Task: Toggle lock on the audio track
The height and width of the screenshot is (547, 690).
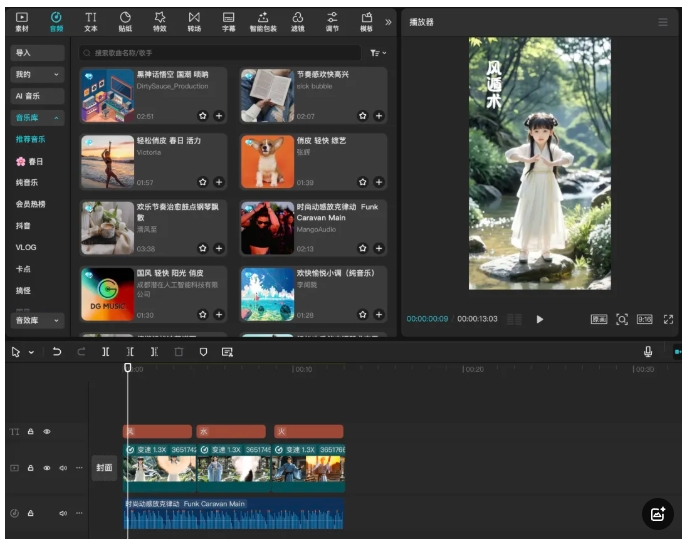Action: [x=31, y=513]
